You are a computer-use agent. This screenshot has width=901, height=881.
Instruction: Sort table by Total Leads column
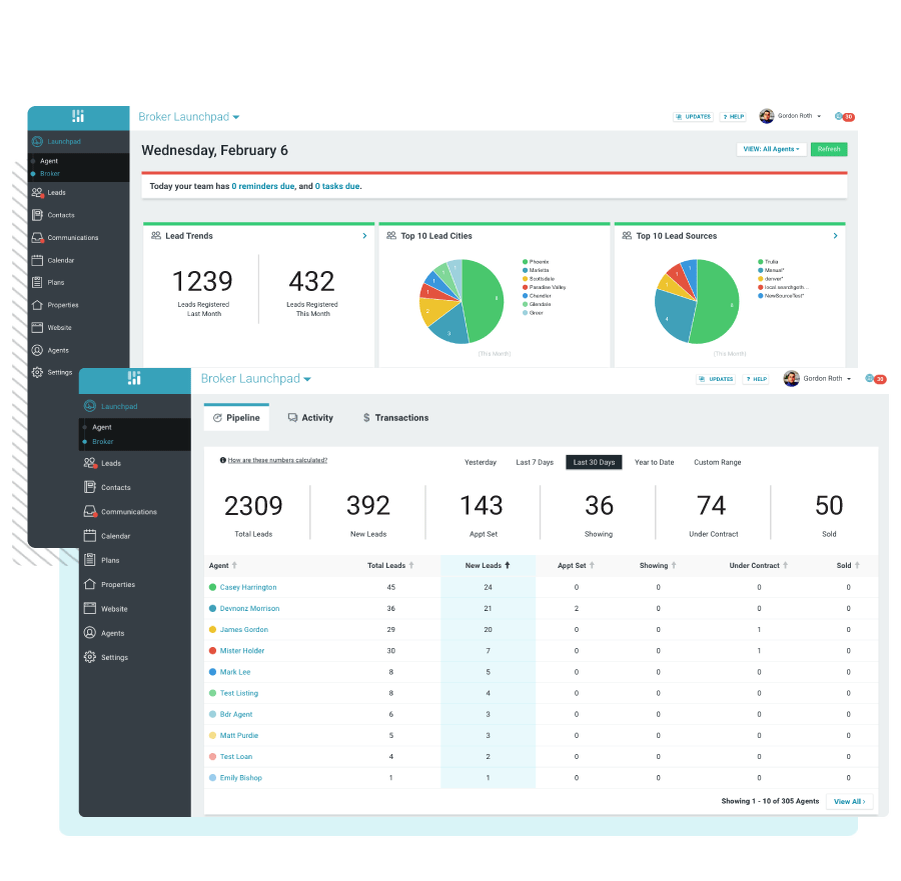coord(391,565)
